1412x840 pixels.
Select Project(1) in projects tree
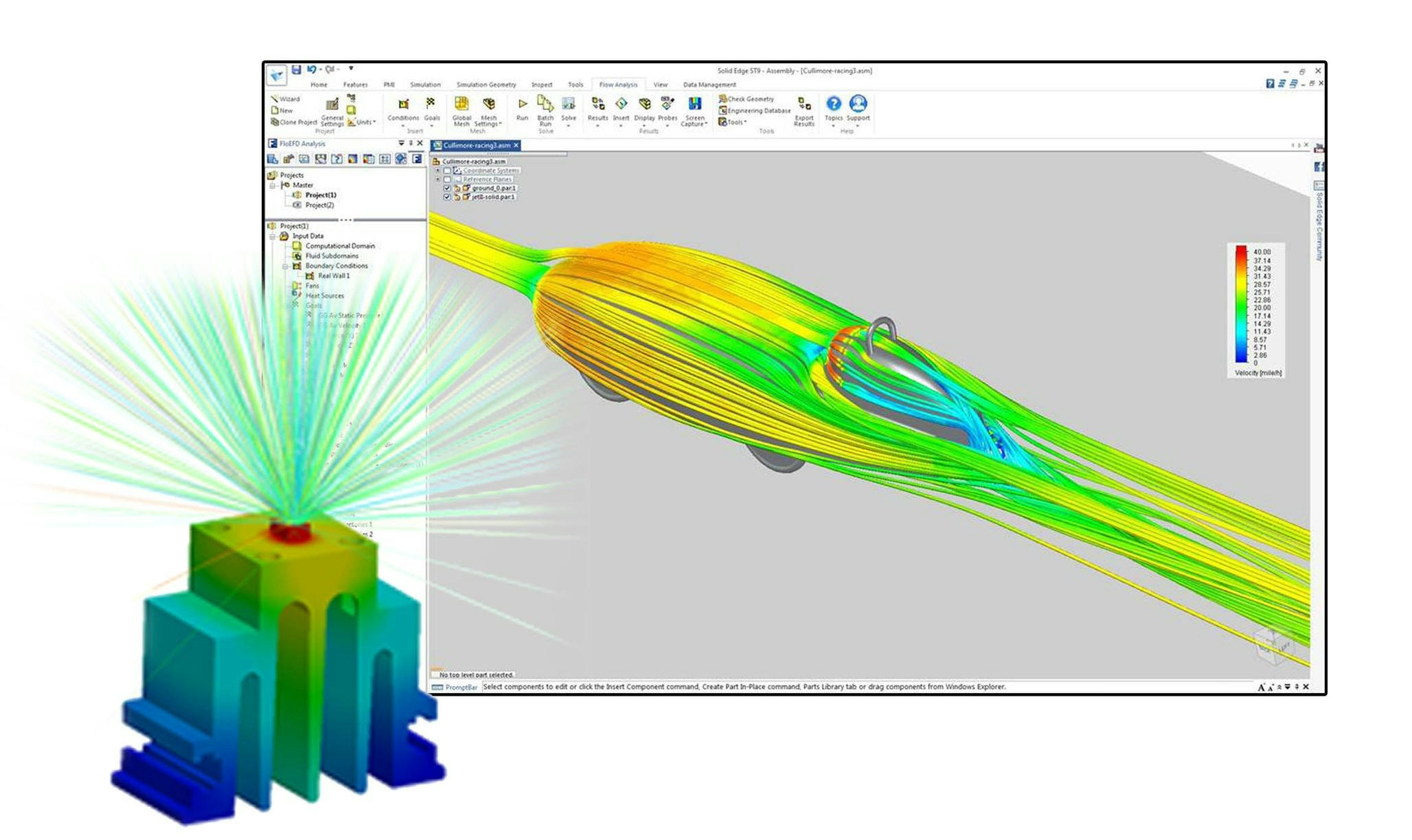pos(321,195)
